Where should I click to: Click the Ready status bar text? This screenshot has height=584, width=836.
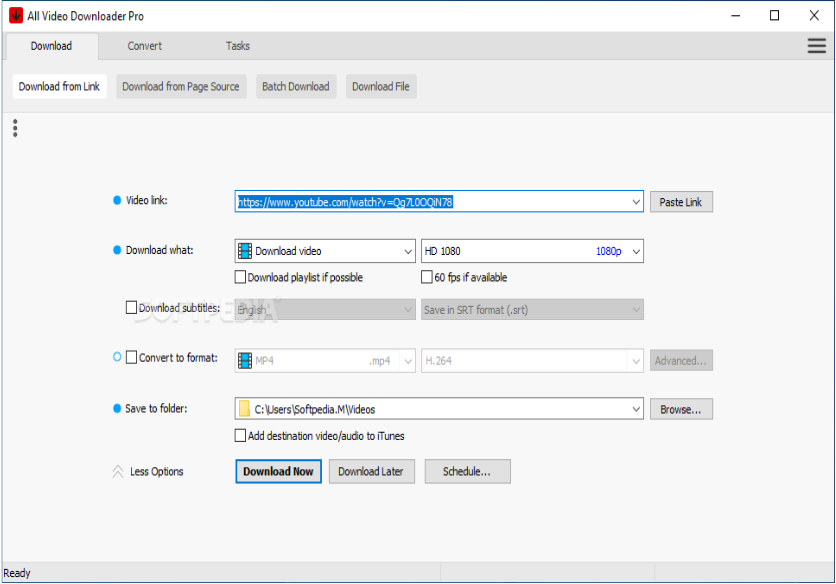click(17, 573)
